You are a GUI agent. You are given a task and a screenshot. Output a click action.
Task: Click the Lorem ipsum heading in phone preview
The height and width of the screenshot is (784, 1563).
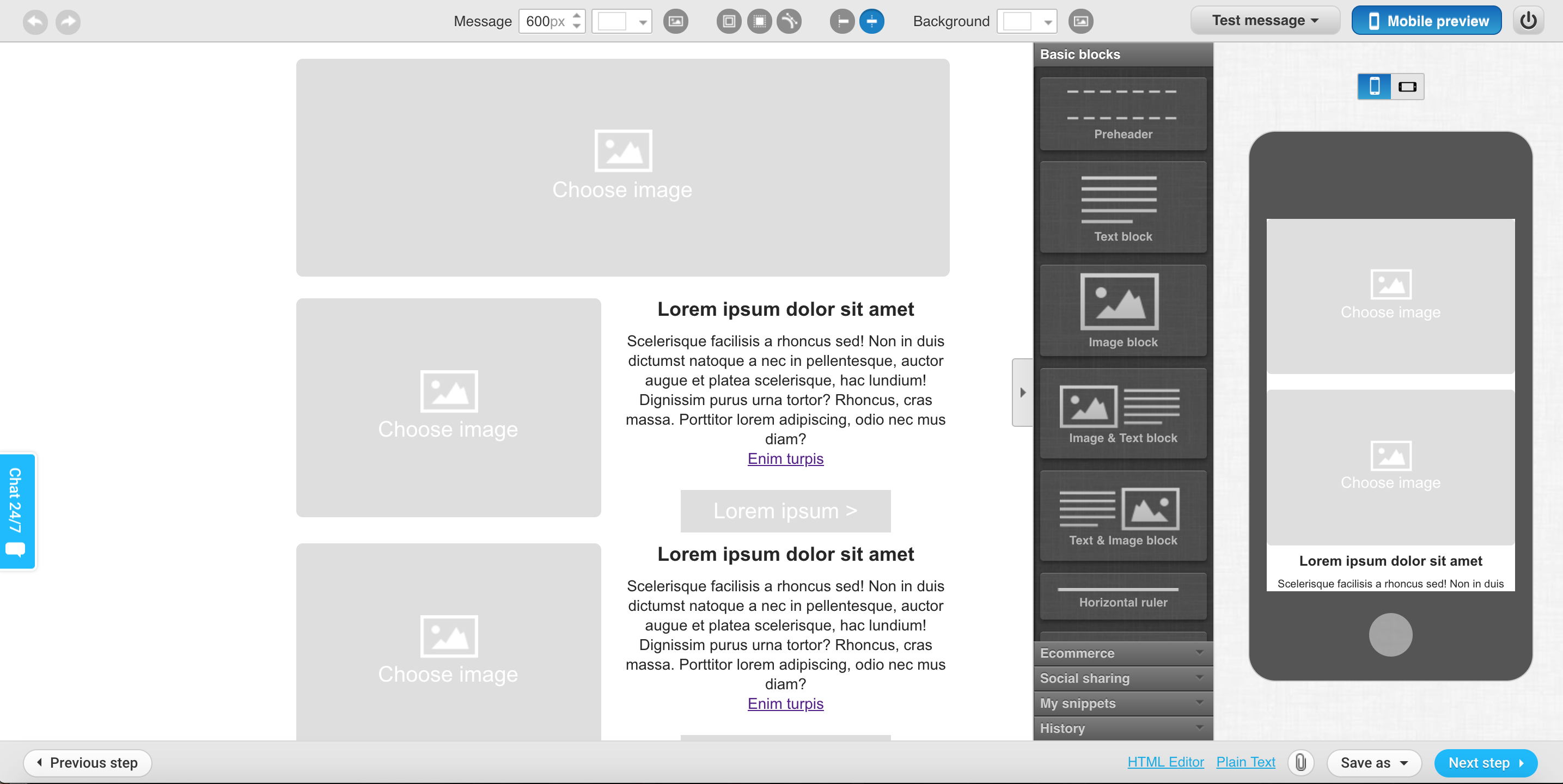click(1390, 561)
